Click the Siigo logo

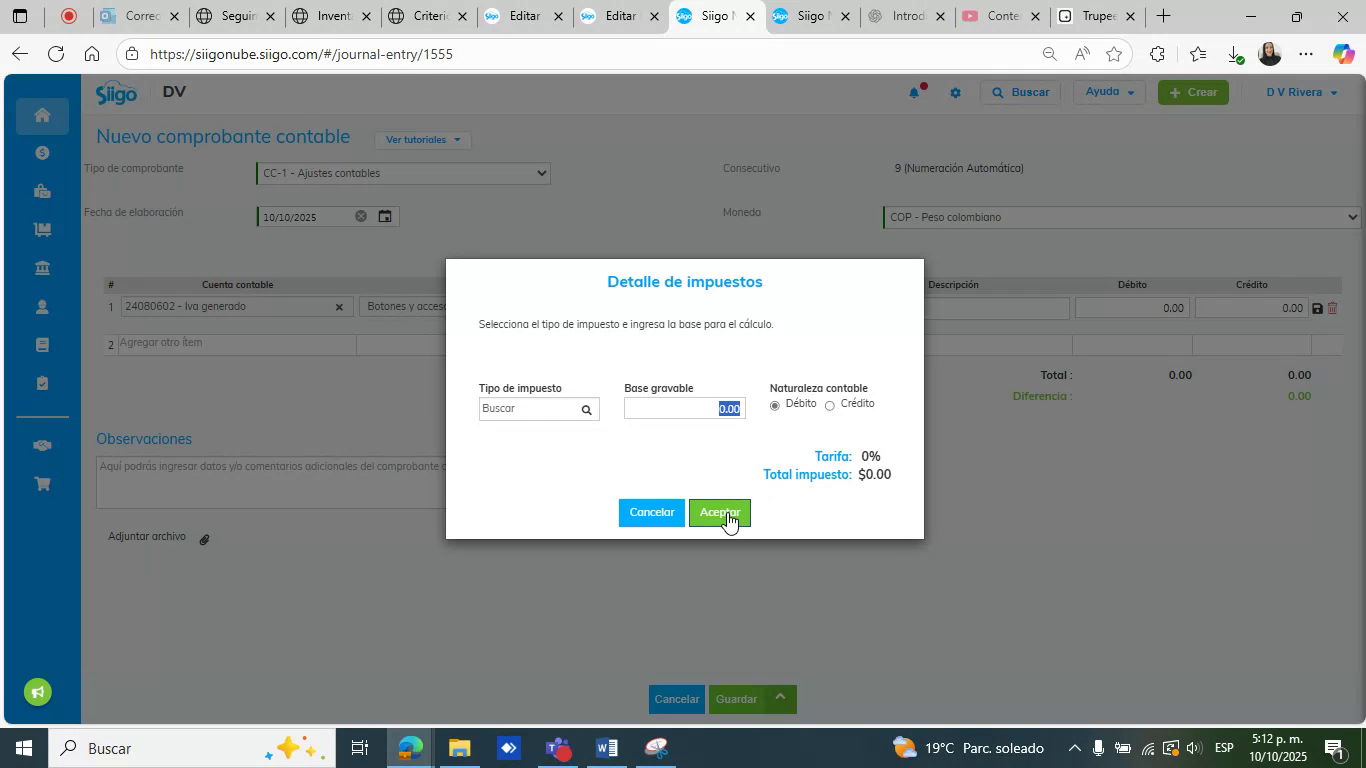(116, 93)
